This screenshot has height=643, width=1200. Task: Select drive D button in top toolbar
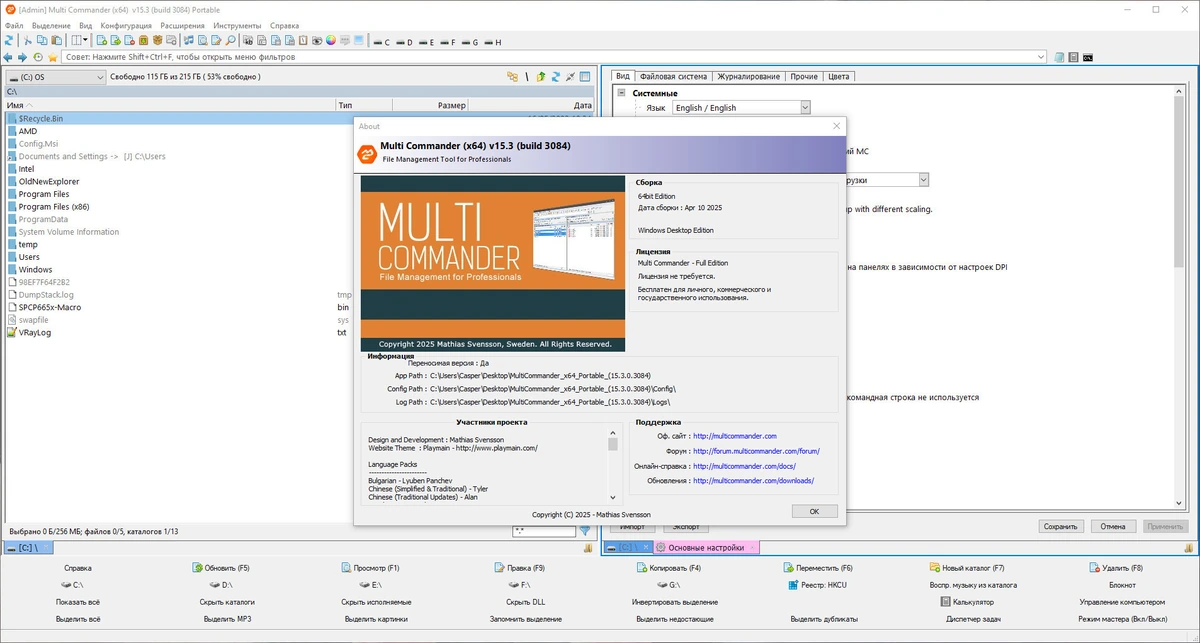click(403, 42)
